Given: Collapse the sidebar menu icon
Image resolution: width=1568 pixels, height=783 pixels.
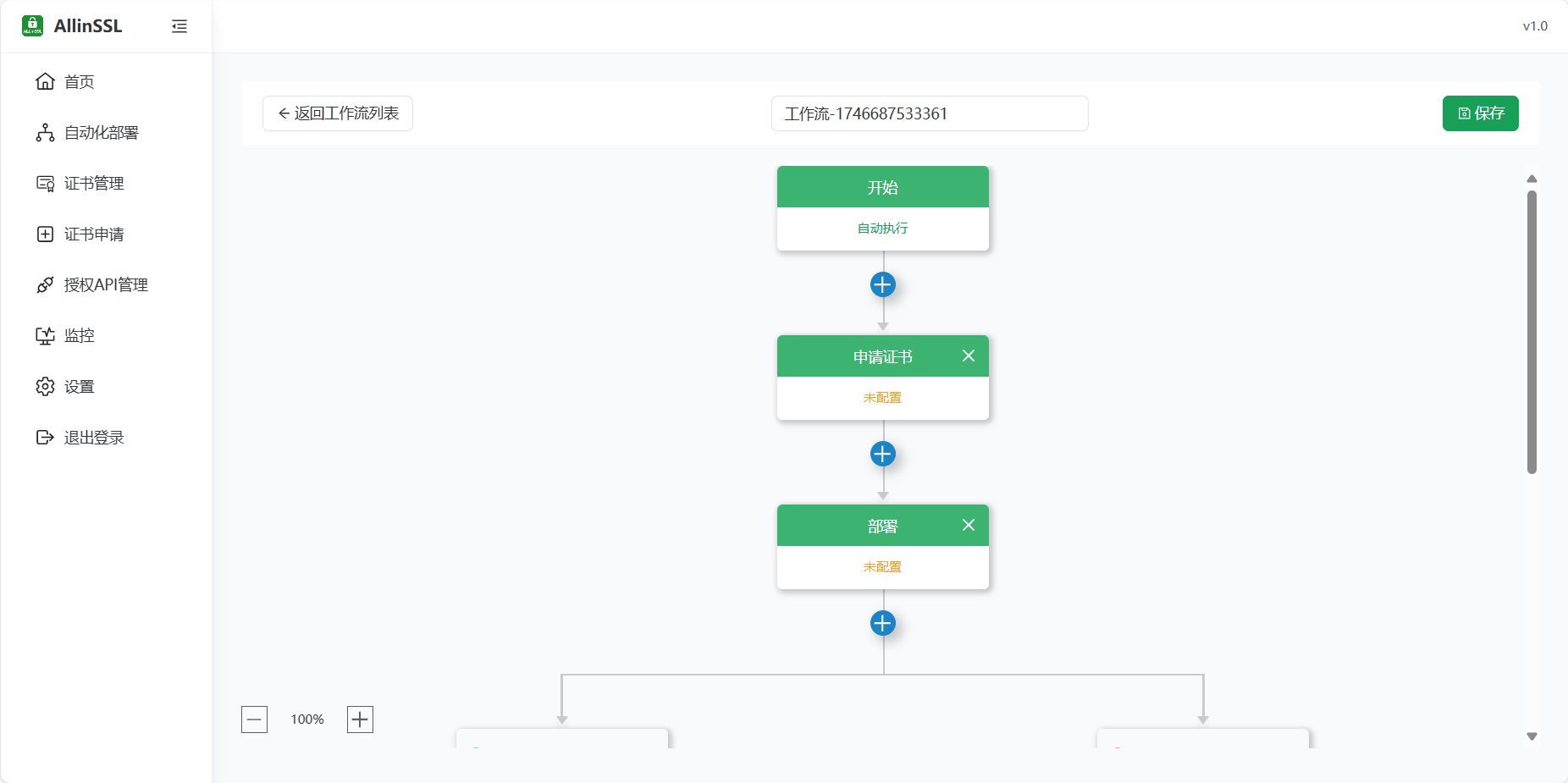Looking at the screenshot, I should [179, 26].
